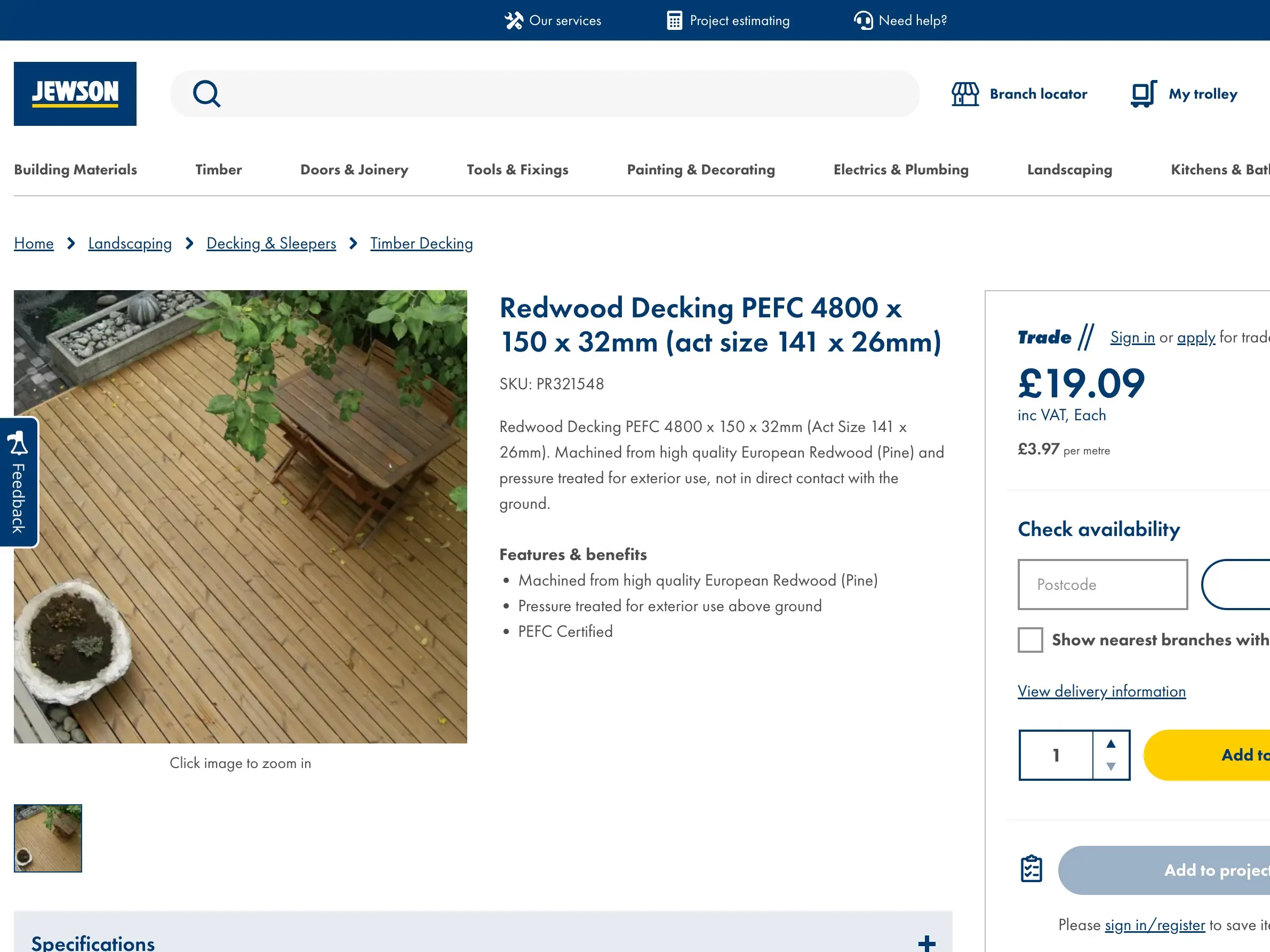Image resolution: width=1270 pixels, height=952 pixels.
Task: Open the Feedback side tab
Action: pyautogui.click(x=18, y=482)
